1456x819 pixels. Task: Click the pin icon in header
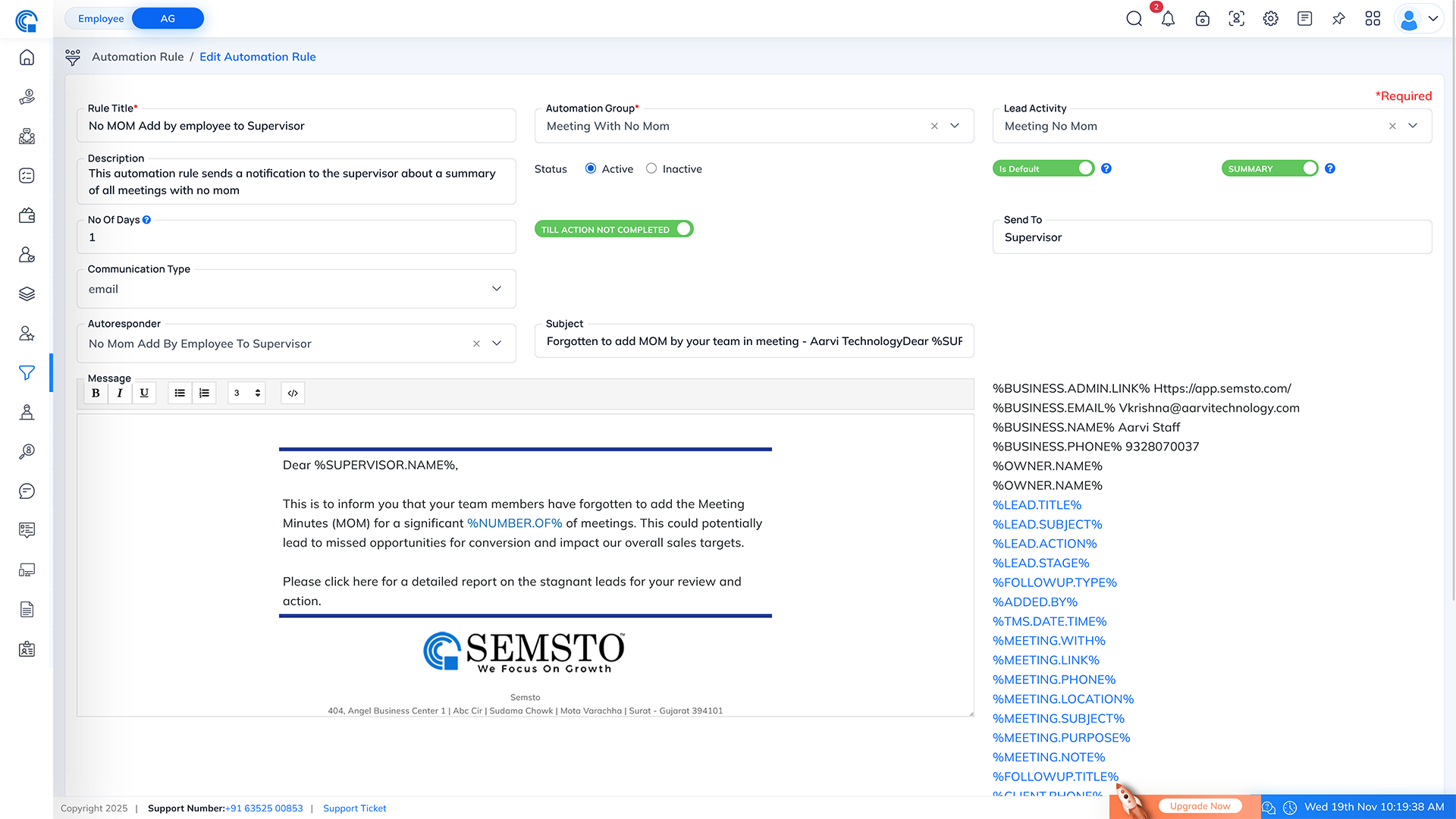(x=1338, y=19)
